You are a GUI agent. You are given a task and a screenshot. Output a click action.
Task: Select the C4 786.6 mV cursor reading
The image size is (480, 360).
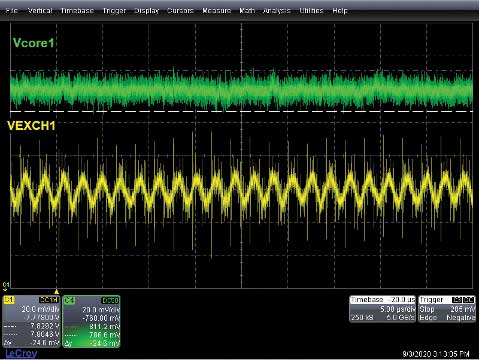(x=104, y=334)
